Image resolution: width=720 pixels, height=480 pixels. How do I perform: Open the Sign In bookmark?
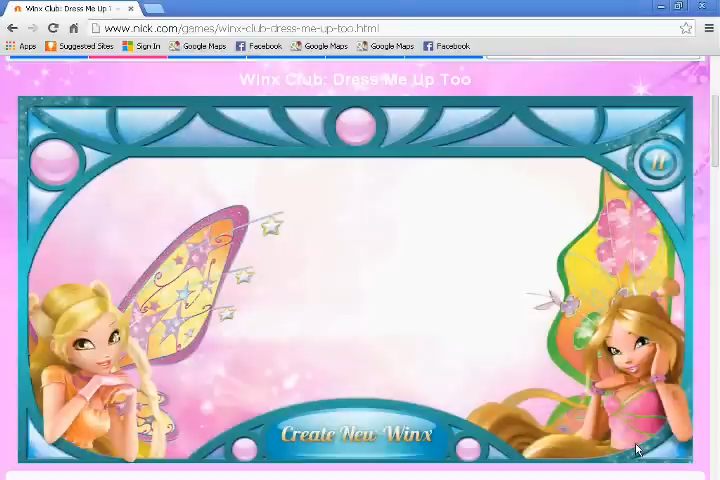(x=141, y=46)
